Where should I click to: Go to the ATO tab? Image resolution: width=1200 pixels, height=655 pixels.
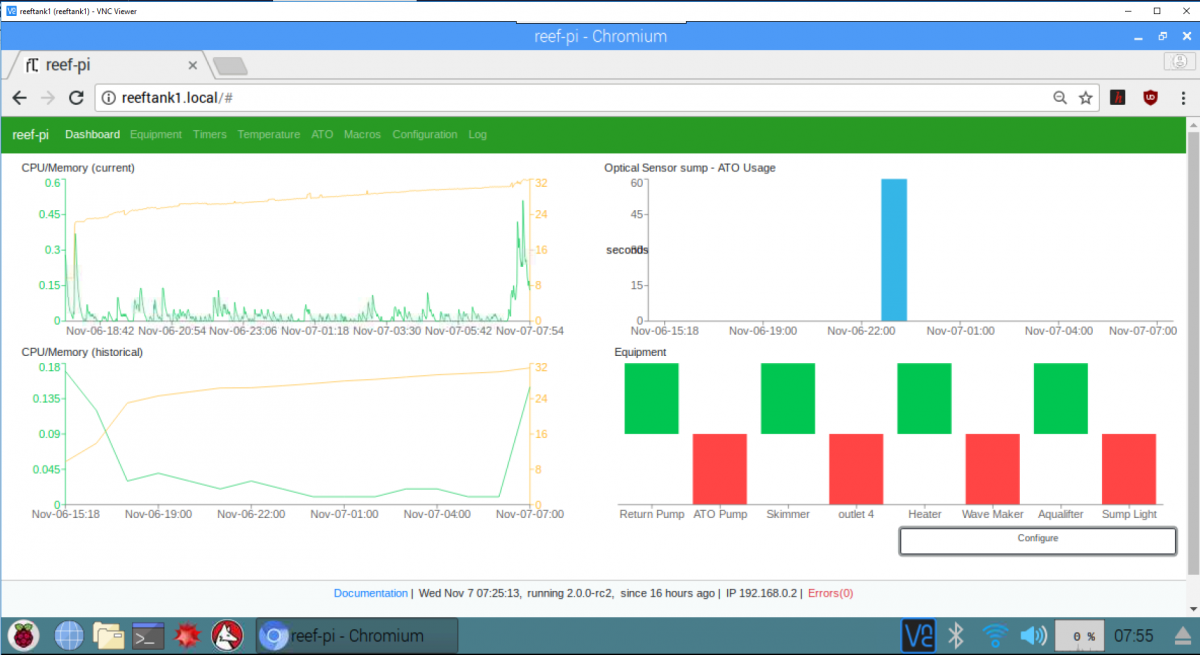click(x=322, y=134)
